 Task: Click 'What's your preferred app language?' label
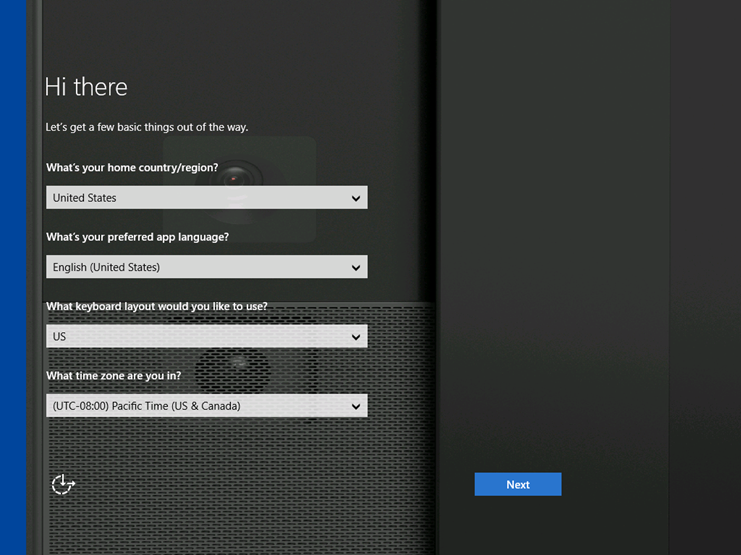[138, 237]
